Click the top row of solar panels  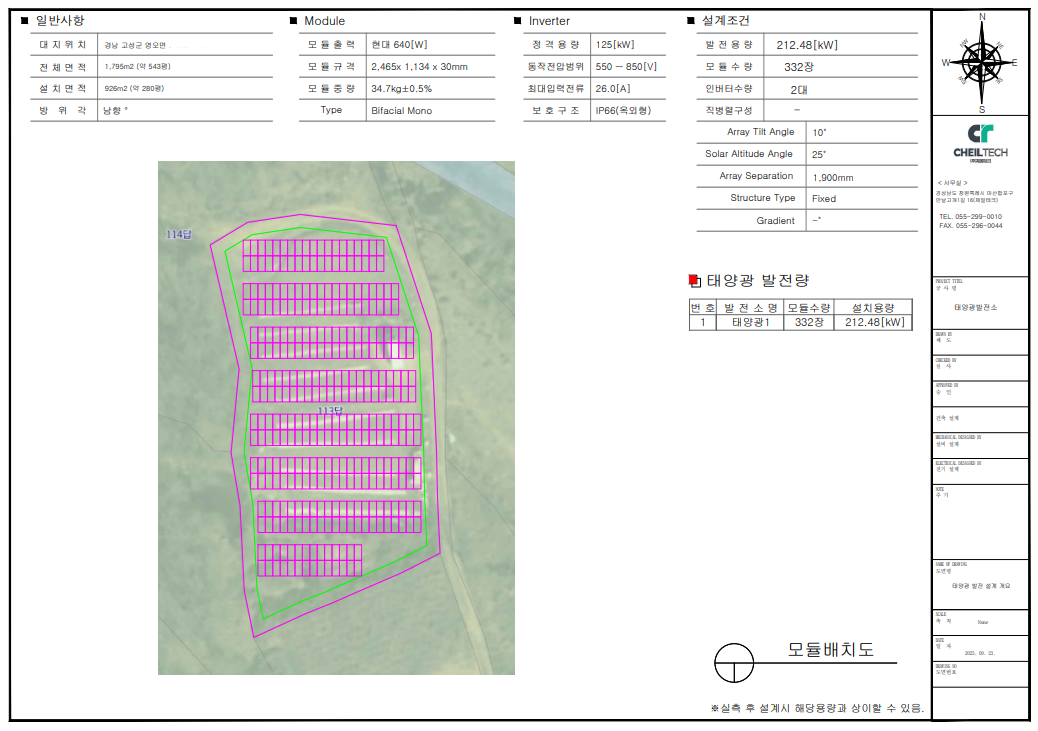313,255
